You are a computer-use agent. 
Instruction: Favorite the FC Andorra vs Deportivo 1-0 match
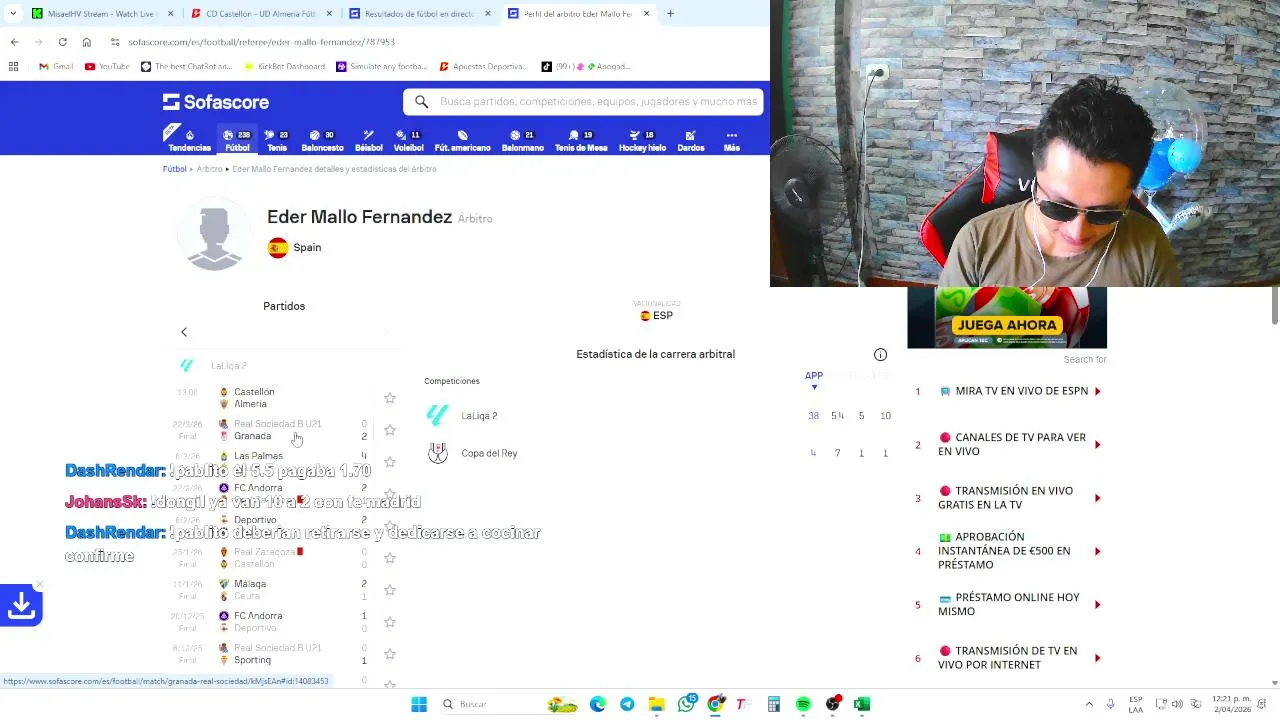pyautogui.click(x=390, y=622)
